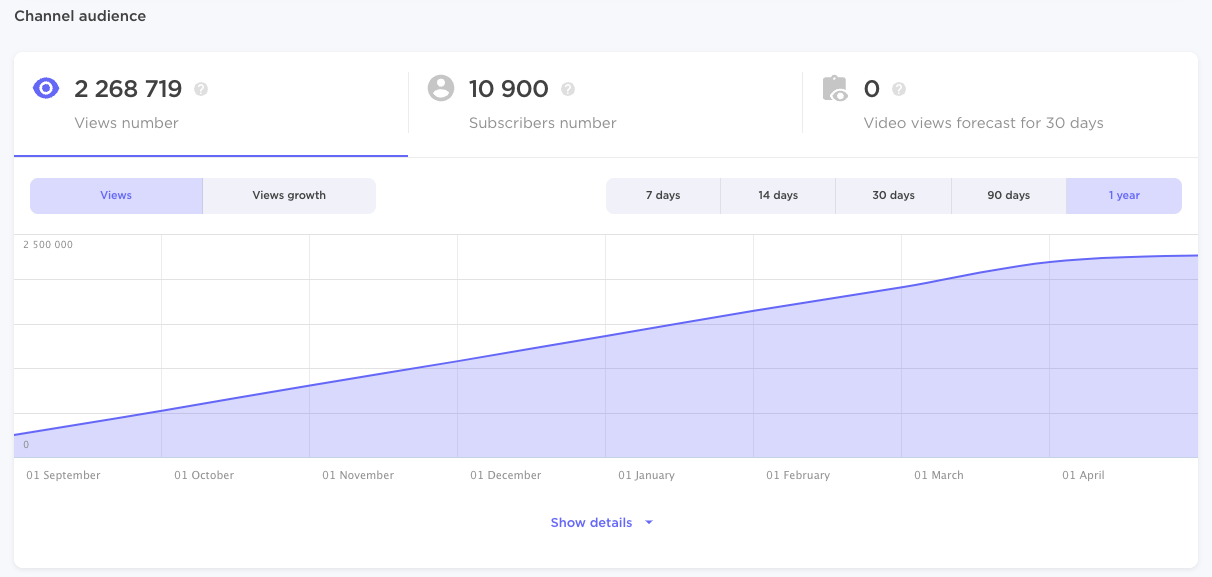Click the camera icon for video views forecast
The width and height of the screenshot is (1212, 577).
coord(836,88)
